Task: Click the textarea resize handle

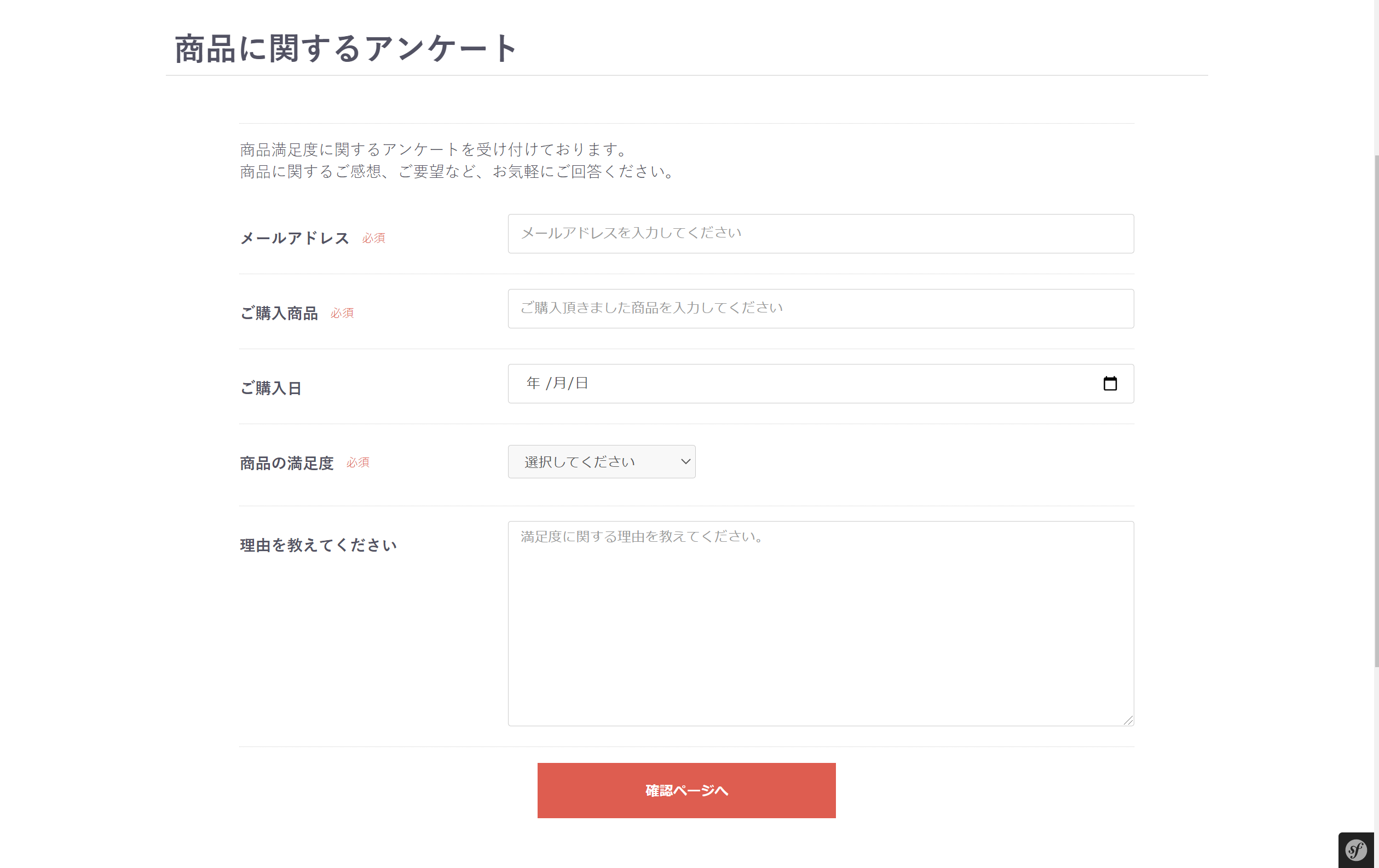Action: [1128, 720]
